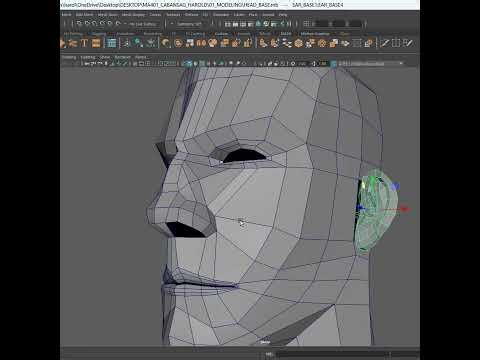Open the Mesh Tools menu

[108, 15]
